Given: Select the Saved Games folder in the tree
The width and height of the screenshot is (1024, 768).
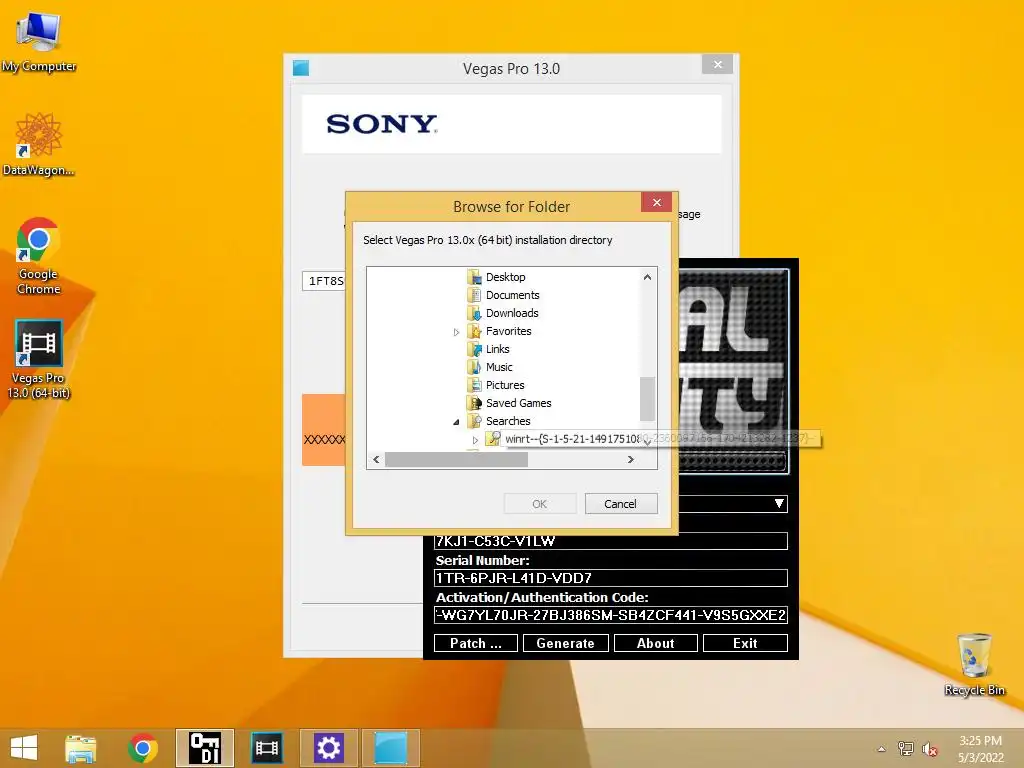Looking at the screenshot, I should 519,403.
